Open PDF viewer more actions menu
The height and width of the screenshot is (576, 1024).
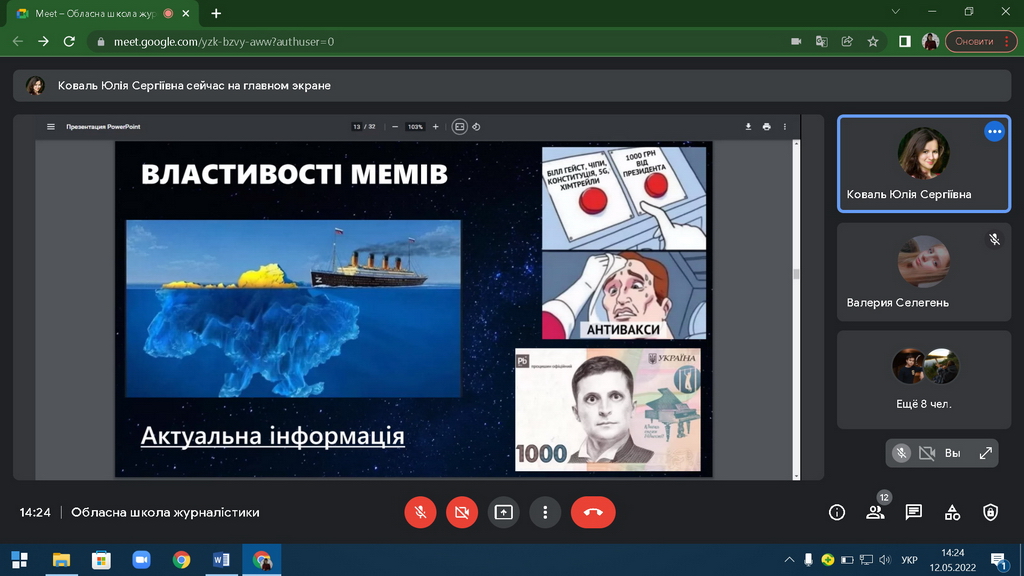[785, 127]
